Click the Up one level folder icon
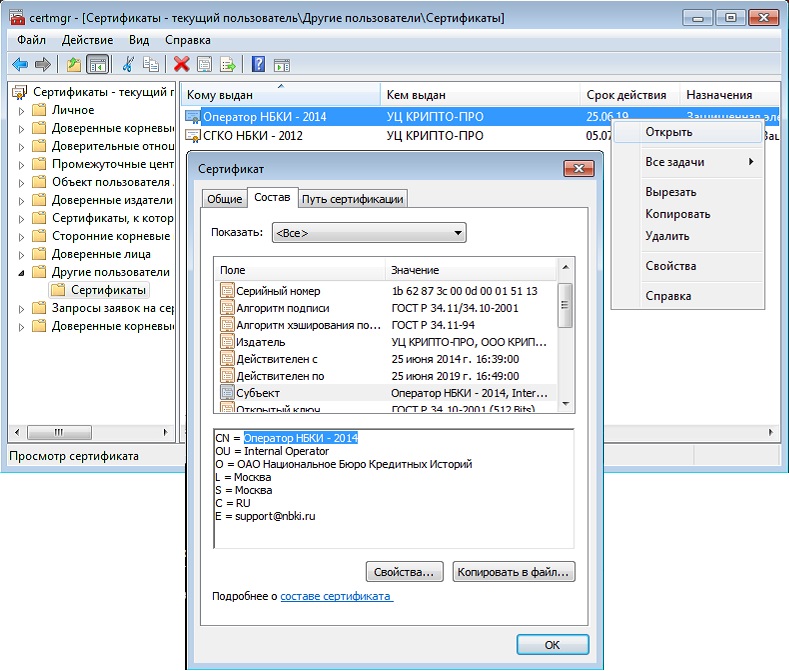The height and width of the screenshot is (671, 789). tap(74, 64)
